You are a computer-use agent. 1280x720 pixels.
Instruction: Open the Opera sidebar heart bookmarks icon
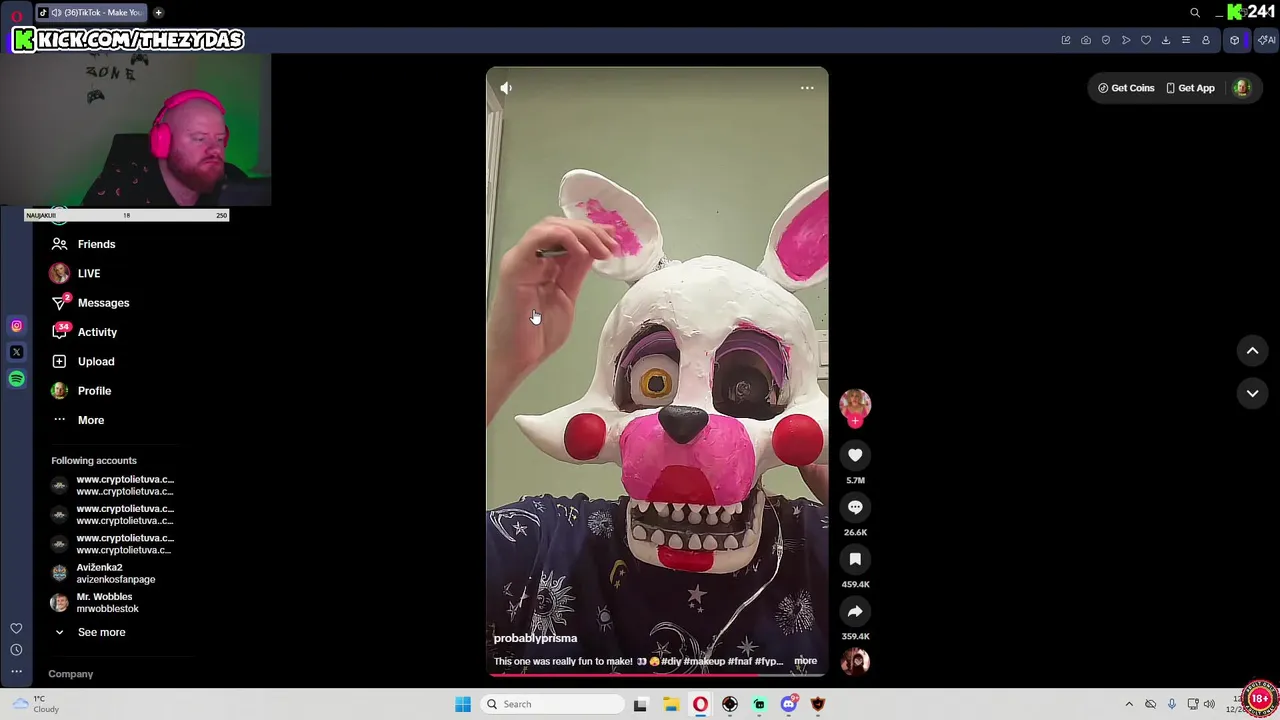[x=16, y=629]
